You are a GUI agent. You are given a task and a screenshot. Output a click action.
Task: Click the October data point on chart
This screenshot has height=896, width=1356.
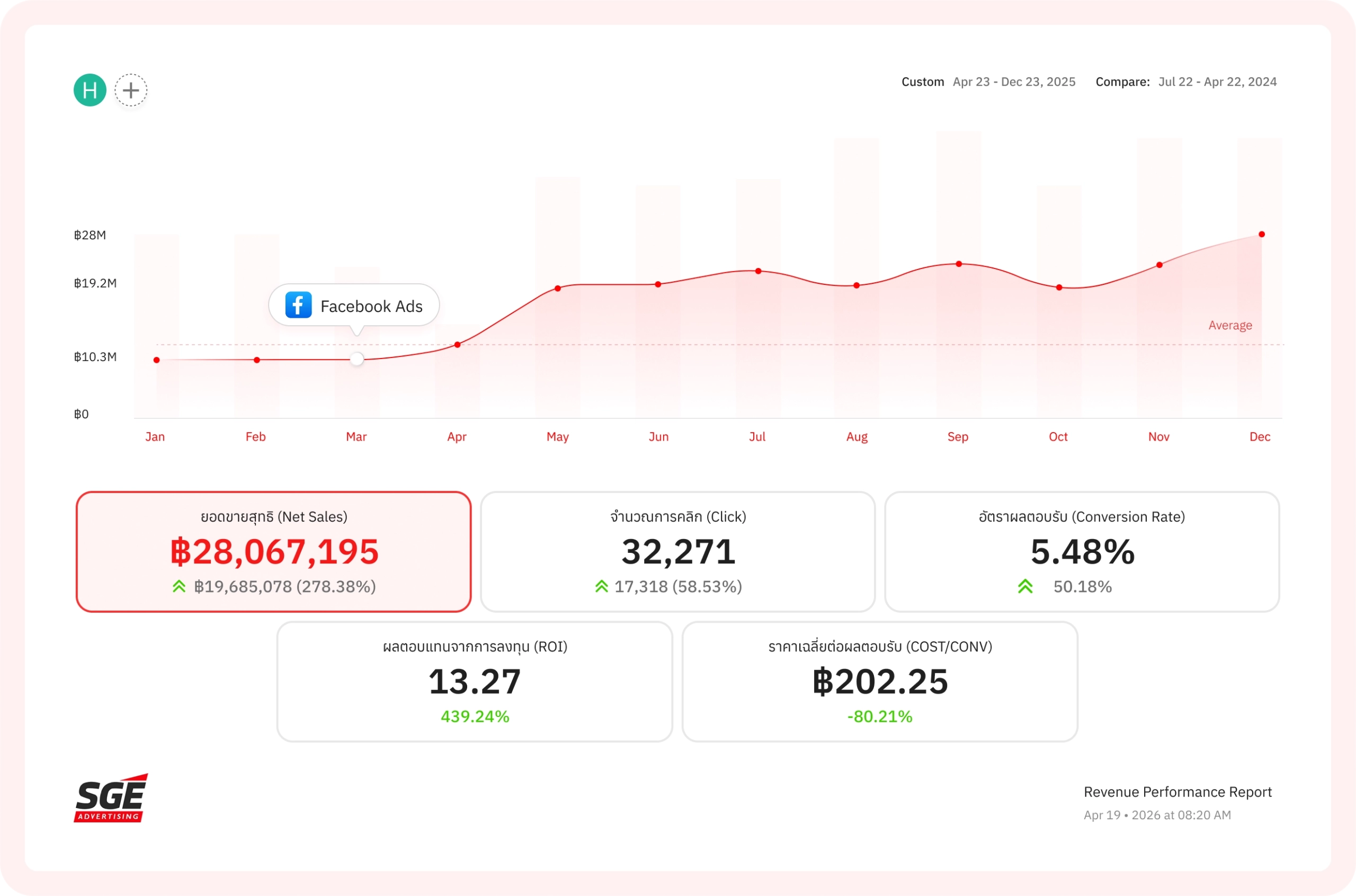(1059, 288)
